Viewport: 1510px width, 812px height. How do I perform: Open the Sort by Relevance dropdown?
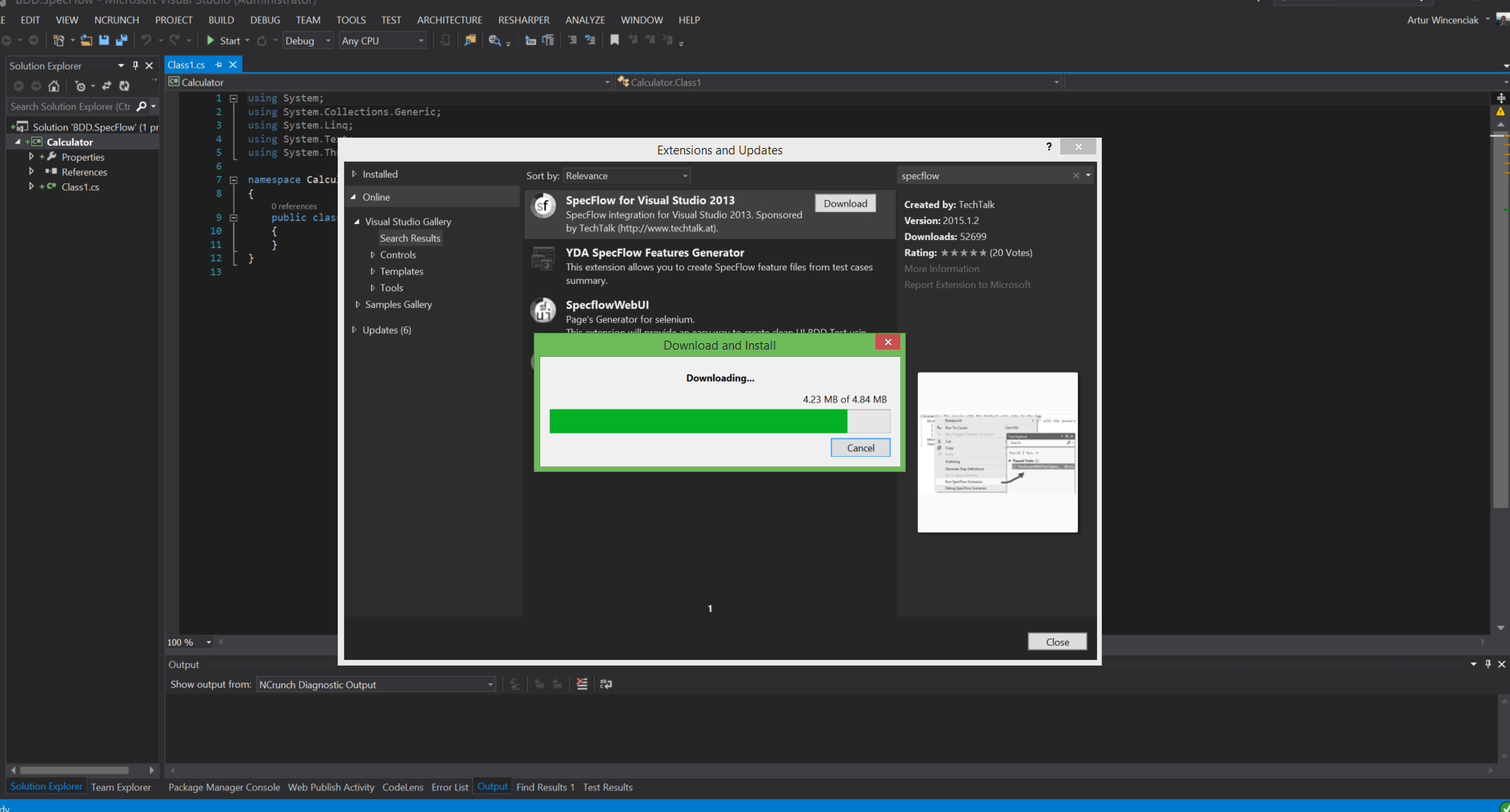tap(627, 176)
